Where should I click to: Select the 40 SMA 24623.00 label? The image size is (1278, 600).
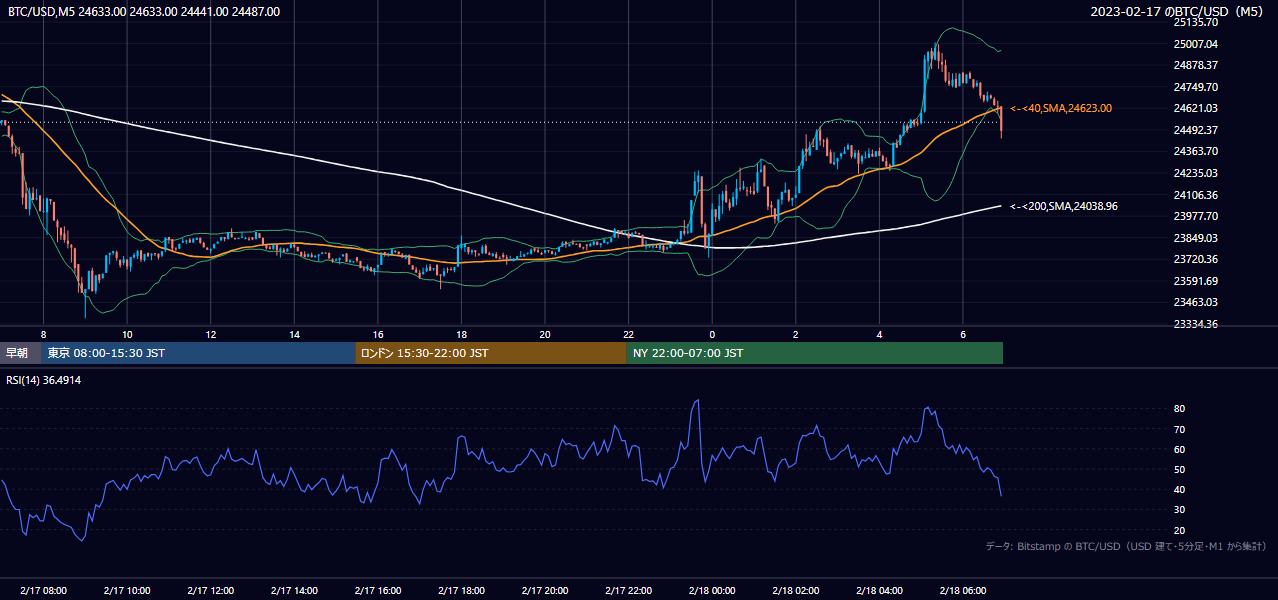[1061, 108]
